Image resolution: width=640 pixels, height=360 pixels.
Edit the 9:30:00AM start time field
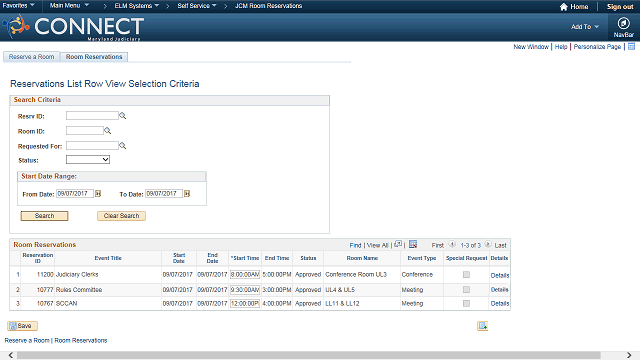(244, 289)
